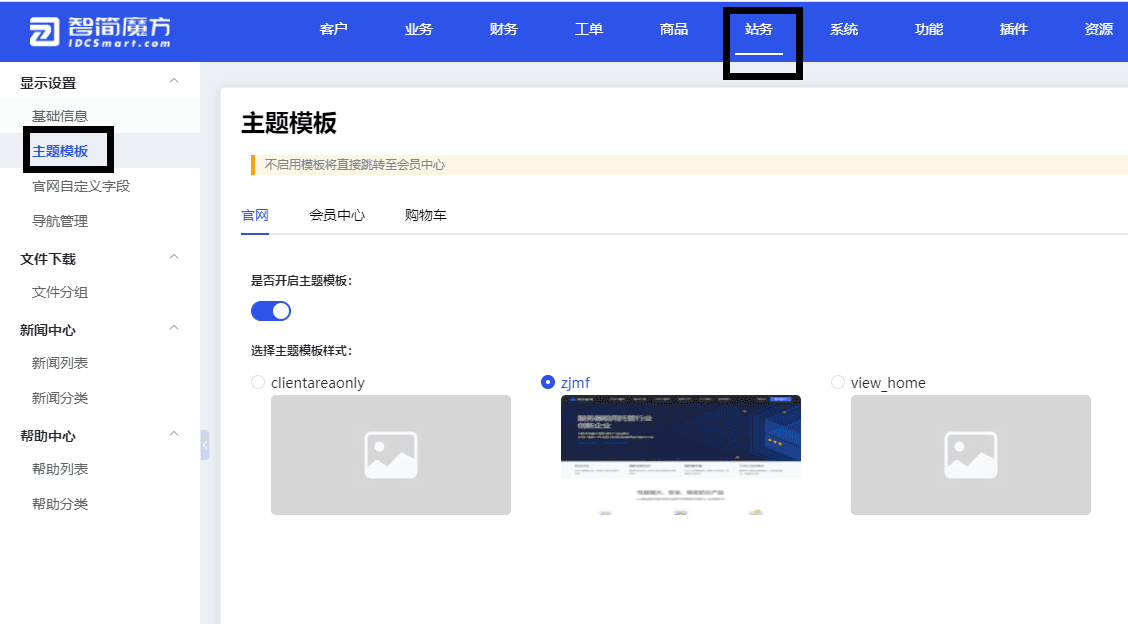Collapse the 新闻中心 sidebar section

174,327
